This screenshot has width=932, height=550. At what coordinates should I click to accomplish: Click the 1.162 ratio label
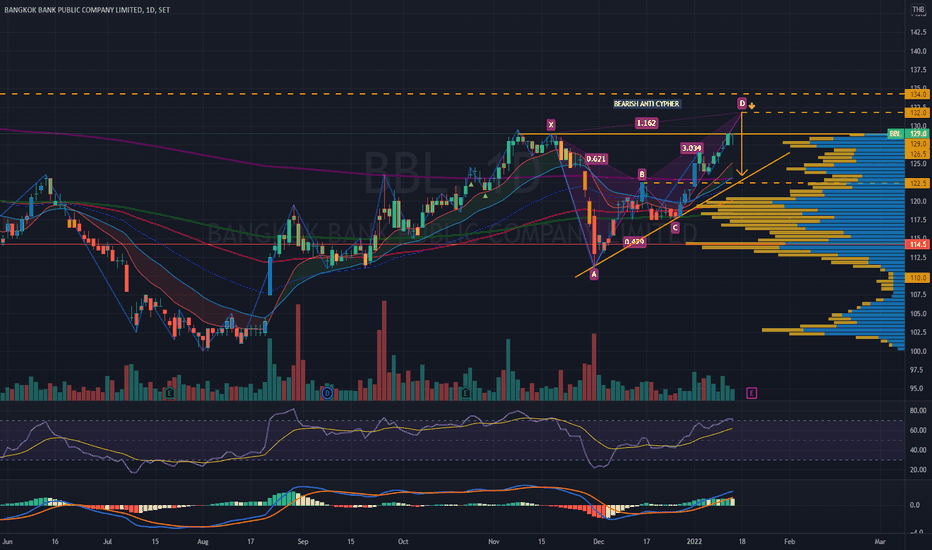(x=646, y=123)
